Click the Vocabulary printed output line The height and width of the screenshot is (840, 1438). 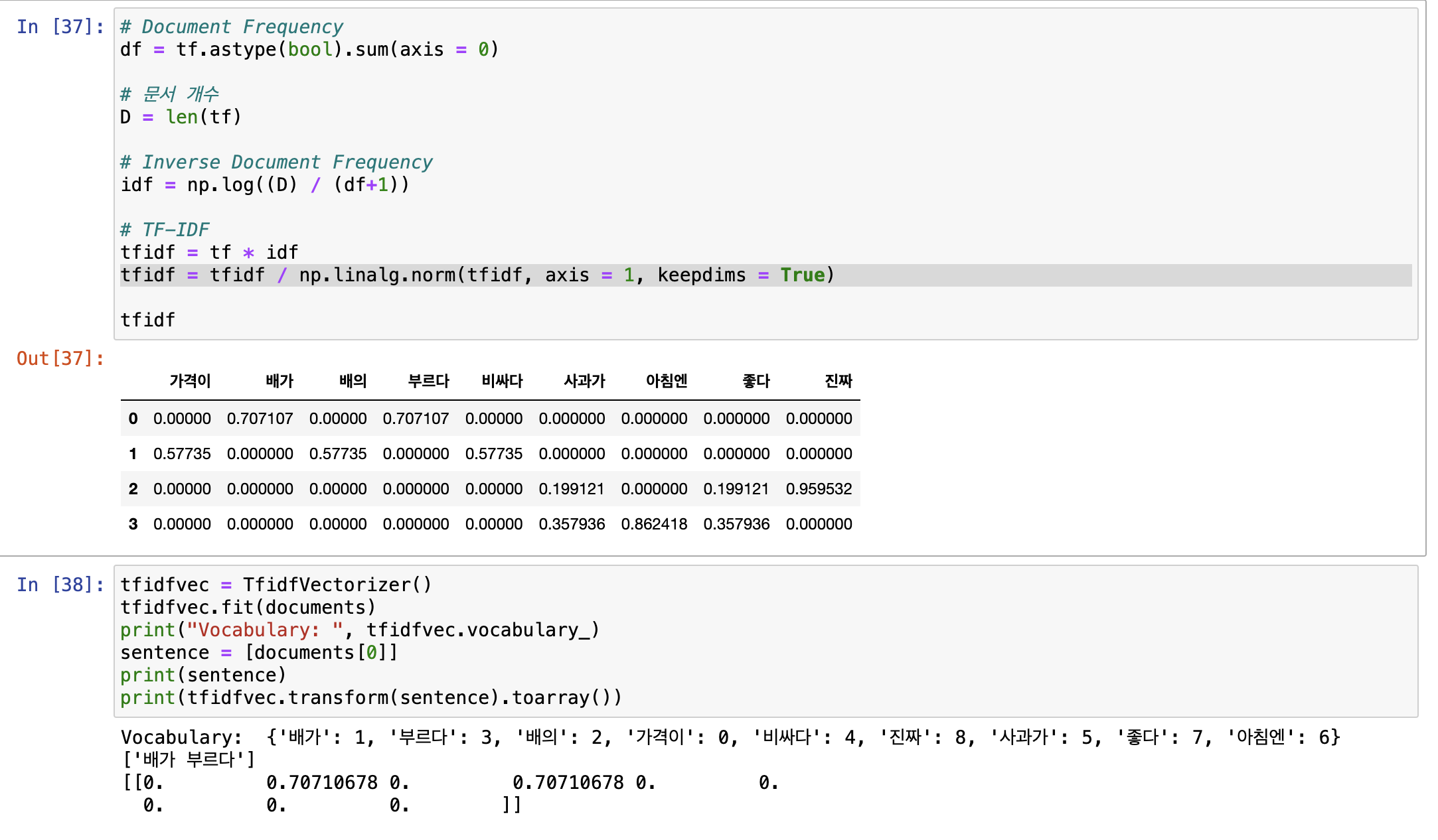tap(730, 737)
